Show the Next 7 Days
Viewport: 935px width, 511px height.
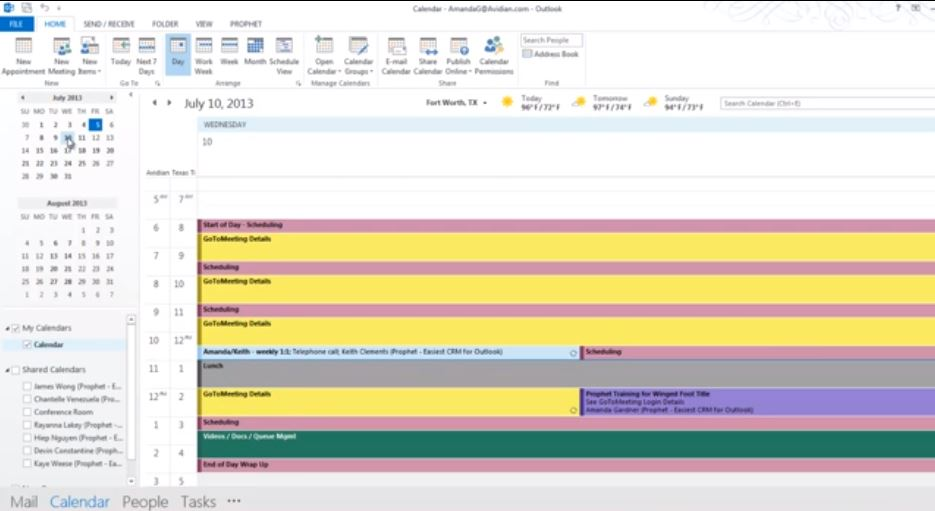146,55
